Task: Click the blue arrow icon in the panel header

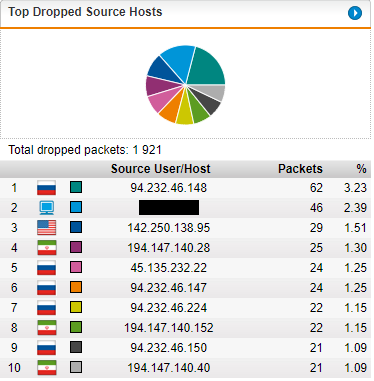Action: click(355, 13)
